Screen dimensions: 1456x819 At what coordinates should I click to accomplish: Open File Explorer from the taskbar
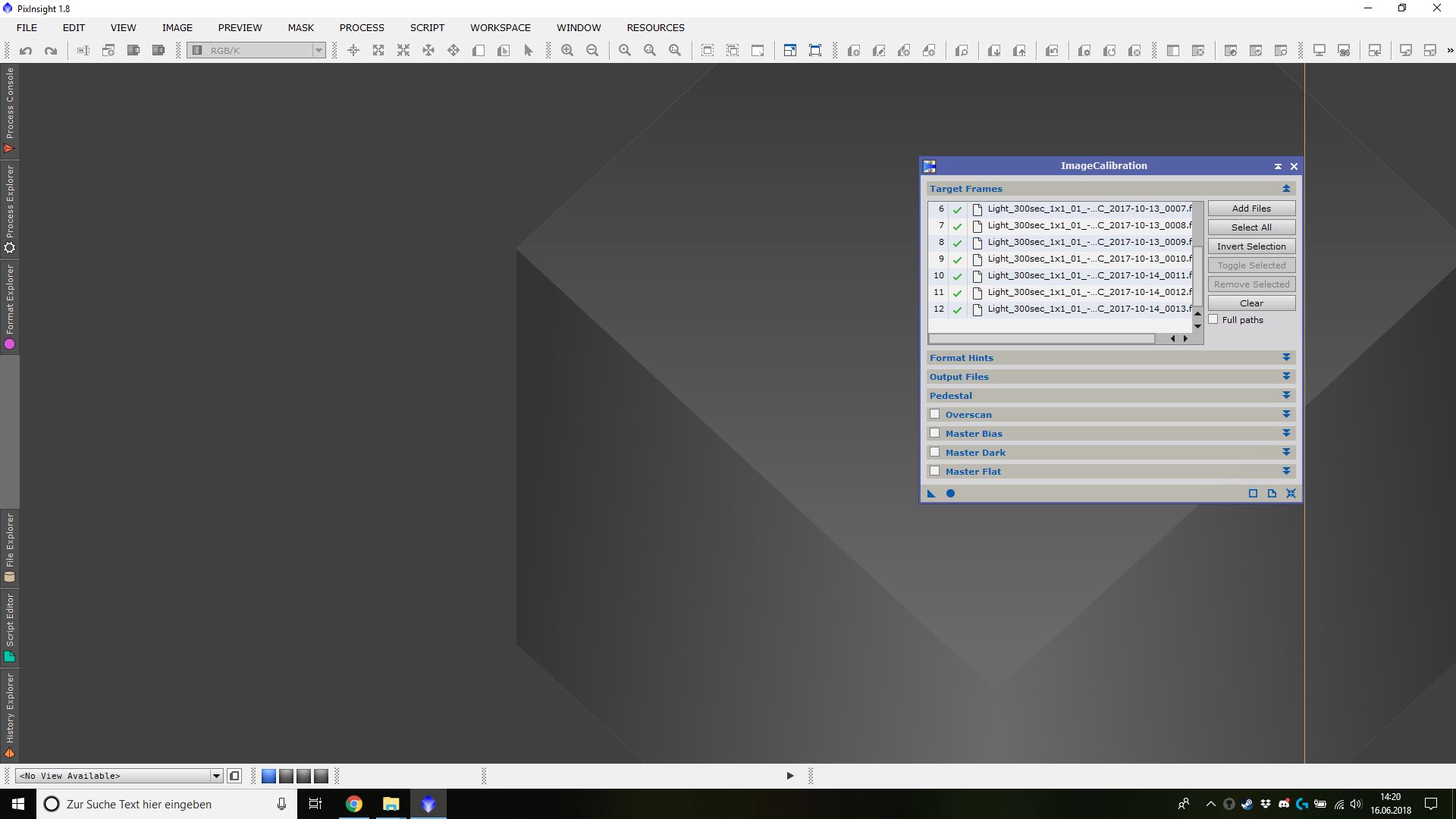click(x=391, y=804)
